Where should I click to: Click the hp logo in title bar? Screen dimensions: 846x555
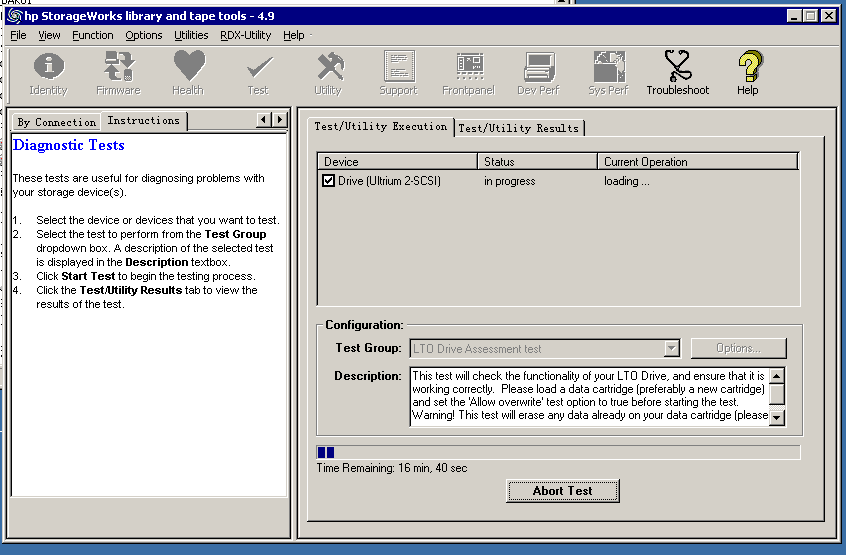pos(14,16)
